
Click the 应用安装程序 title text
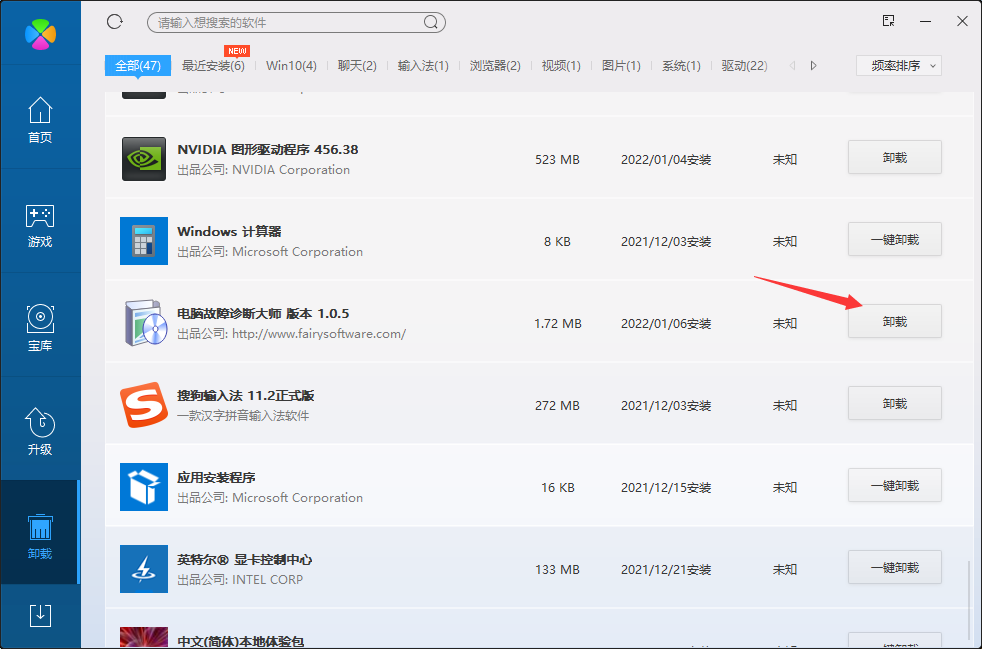pyautogui.click(x=216, y=478)
